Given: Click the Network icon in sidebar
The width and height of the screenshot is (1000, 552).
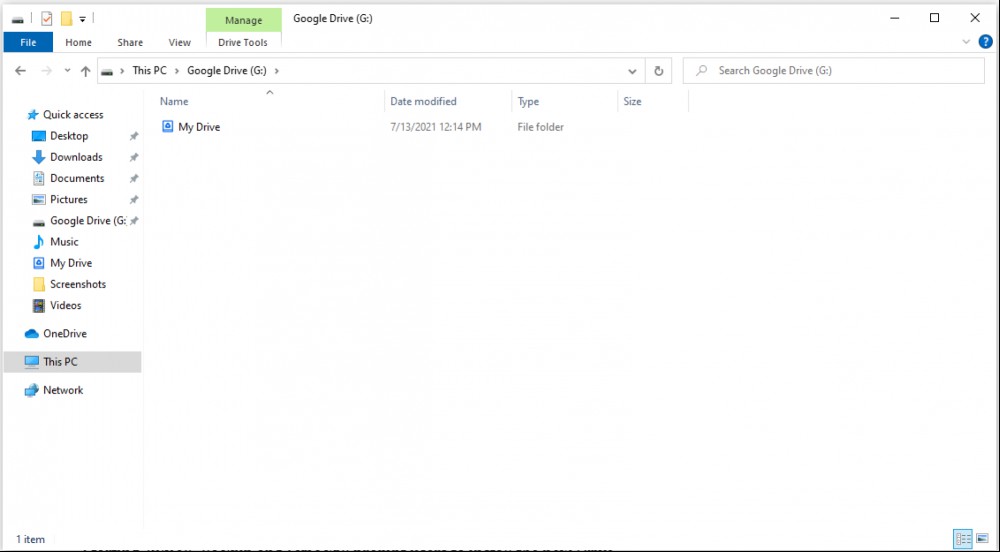Looking at the screenshot, I should pos(31,390).
